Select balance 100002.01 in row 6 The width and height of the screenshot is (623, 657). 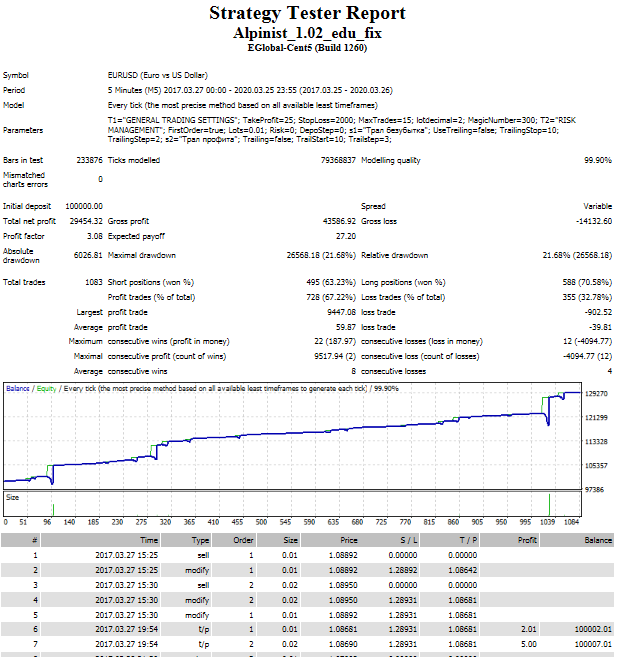point(593,630)
